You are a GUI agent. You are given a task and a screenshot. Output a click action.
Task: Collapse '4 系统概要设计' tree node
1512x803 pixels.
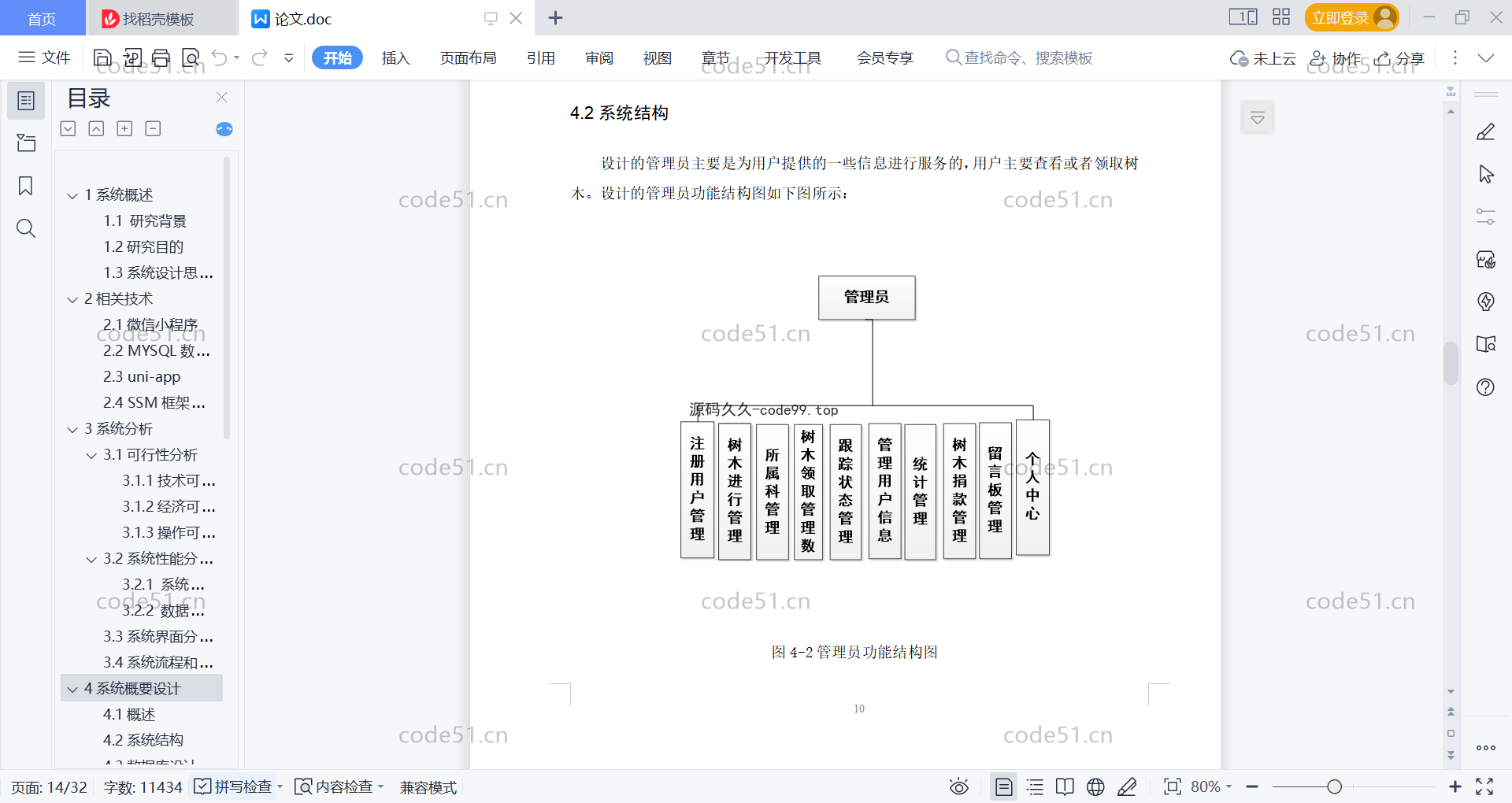click(x=72, y=689)
